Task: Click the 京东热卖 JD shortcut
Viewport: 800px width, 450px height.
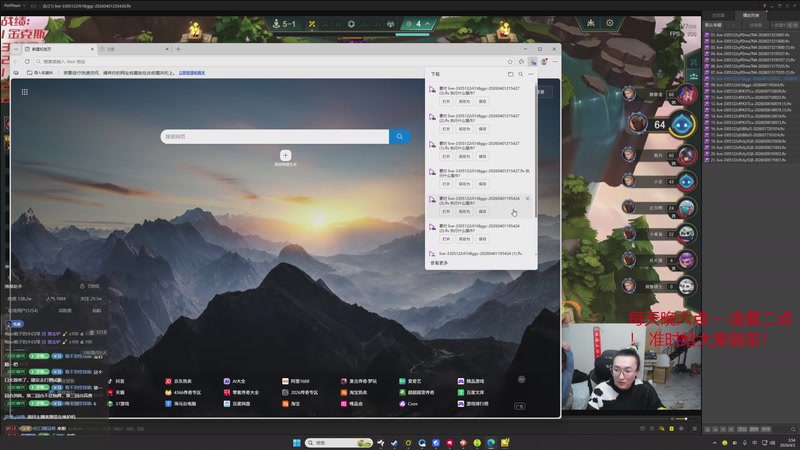Action: [179, 381]
